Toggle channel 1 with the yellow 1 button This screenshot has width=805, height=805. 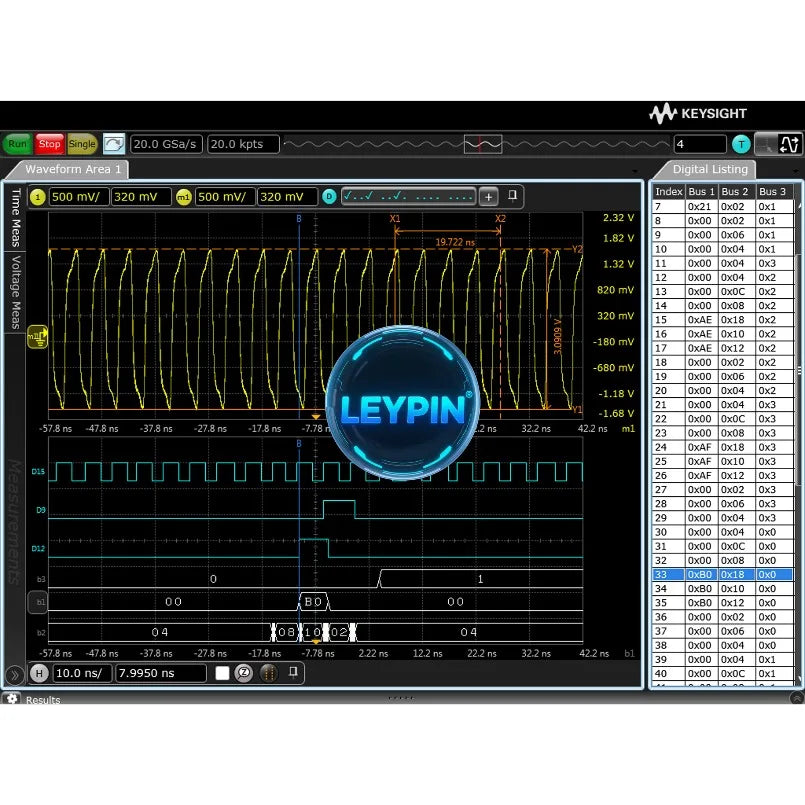(37, 197)
